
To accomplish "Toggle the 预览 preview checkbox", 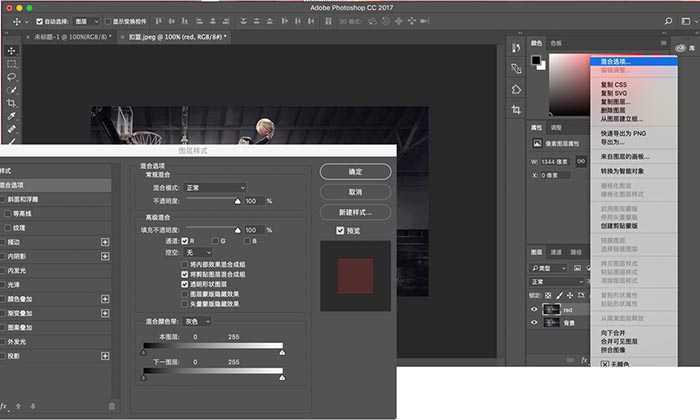I will [x=341, y=229].
